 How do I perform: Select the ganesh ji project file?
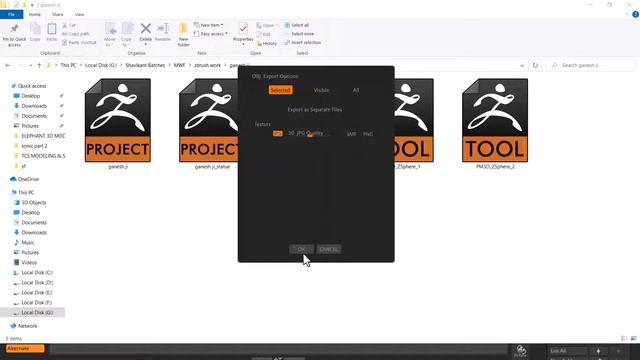pos(118,124)
